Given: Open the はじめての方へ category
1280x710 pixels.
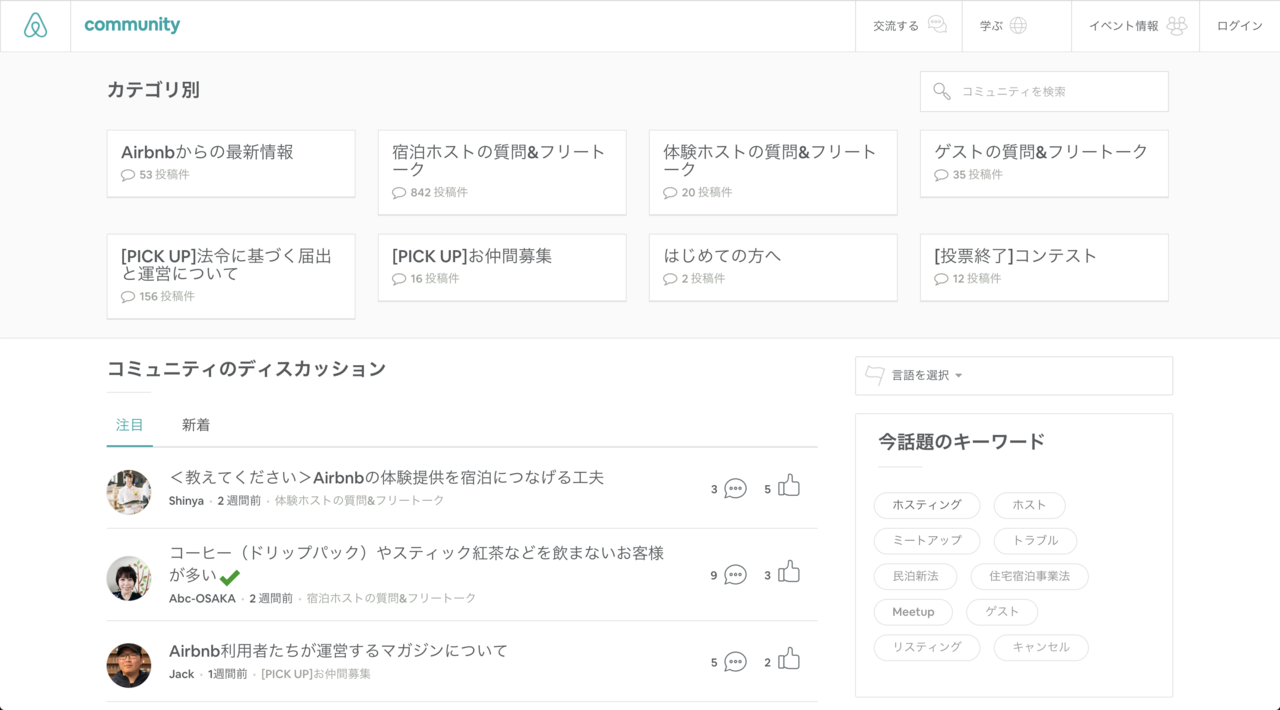Looking at the screenshot, I should [x=773, y=267].
